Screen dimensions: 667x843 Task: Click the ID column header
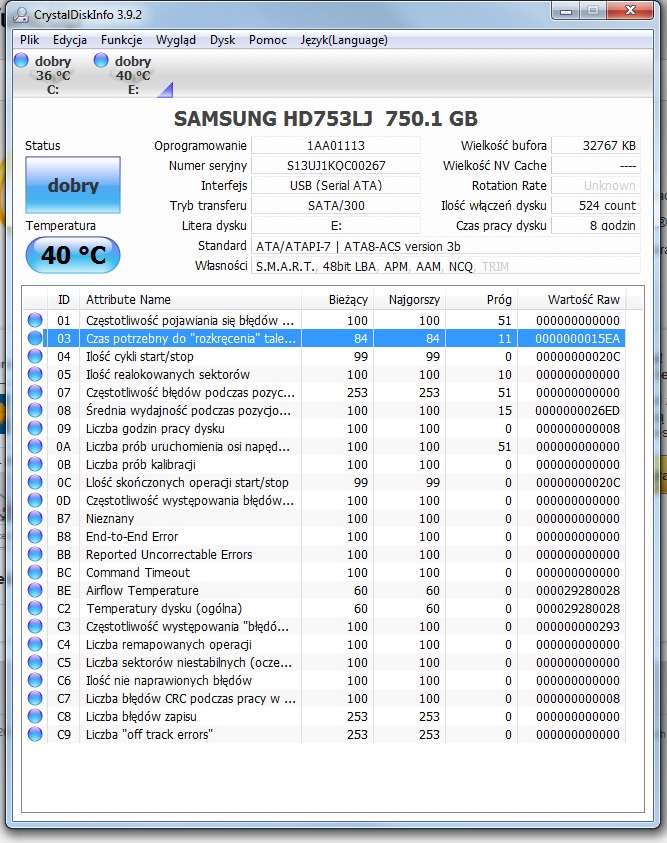63,299
